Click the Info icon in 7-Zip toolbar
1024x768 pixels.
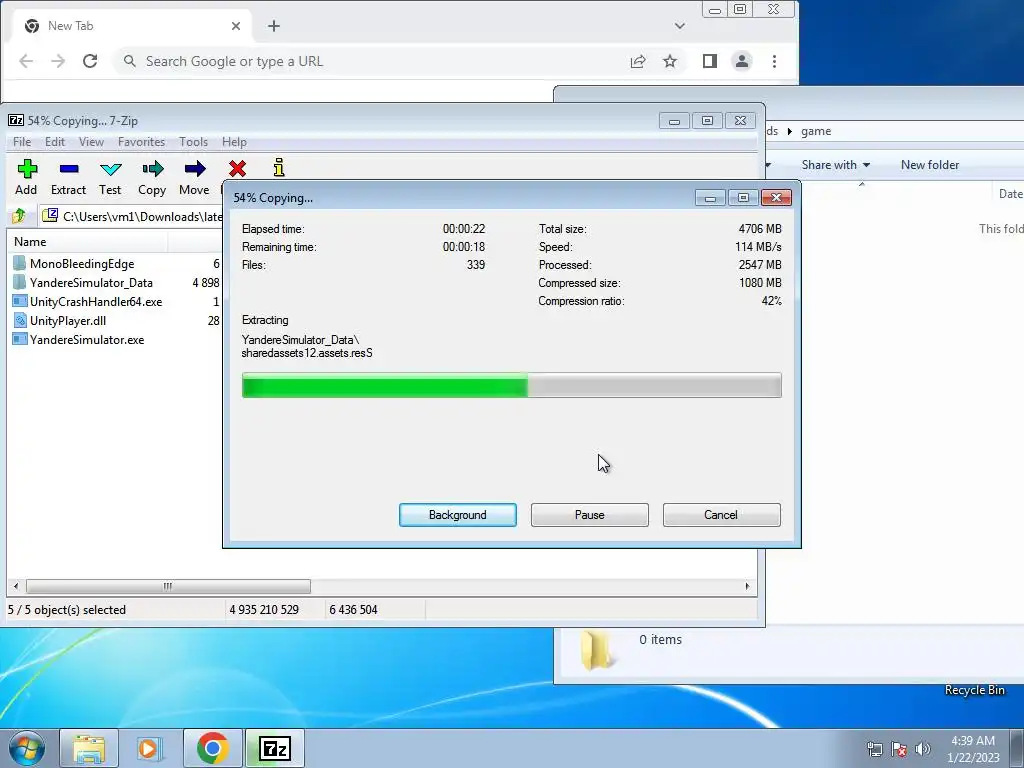pyautogui.click(x=279, y=168)
